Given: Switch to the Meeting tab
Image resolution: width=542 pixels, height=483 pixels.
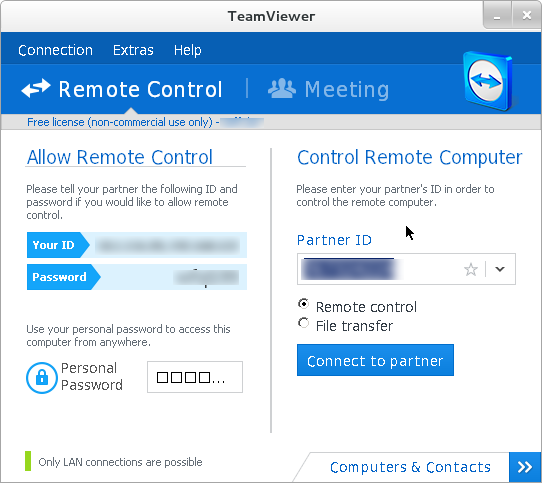Looking at the screenshot, I should pyautogui.click(x=328, y=89).
